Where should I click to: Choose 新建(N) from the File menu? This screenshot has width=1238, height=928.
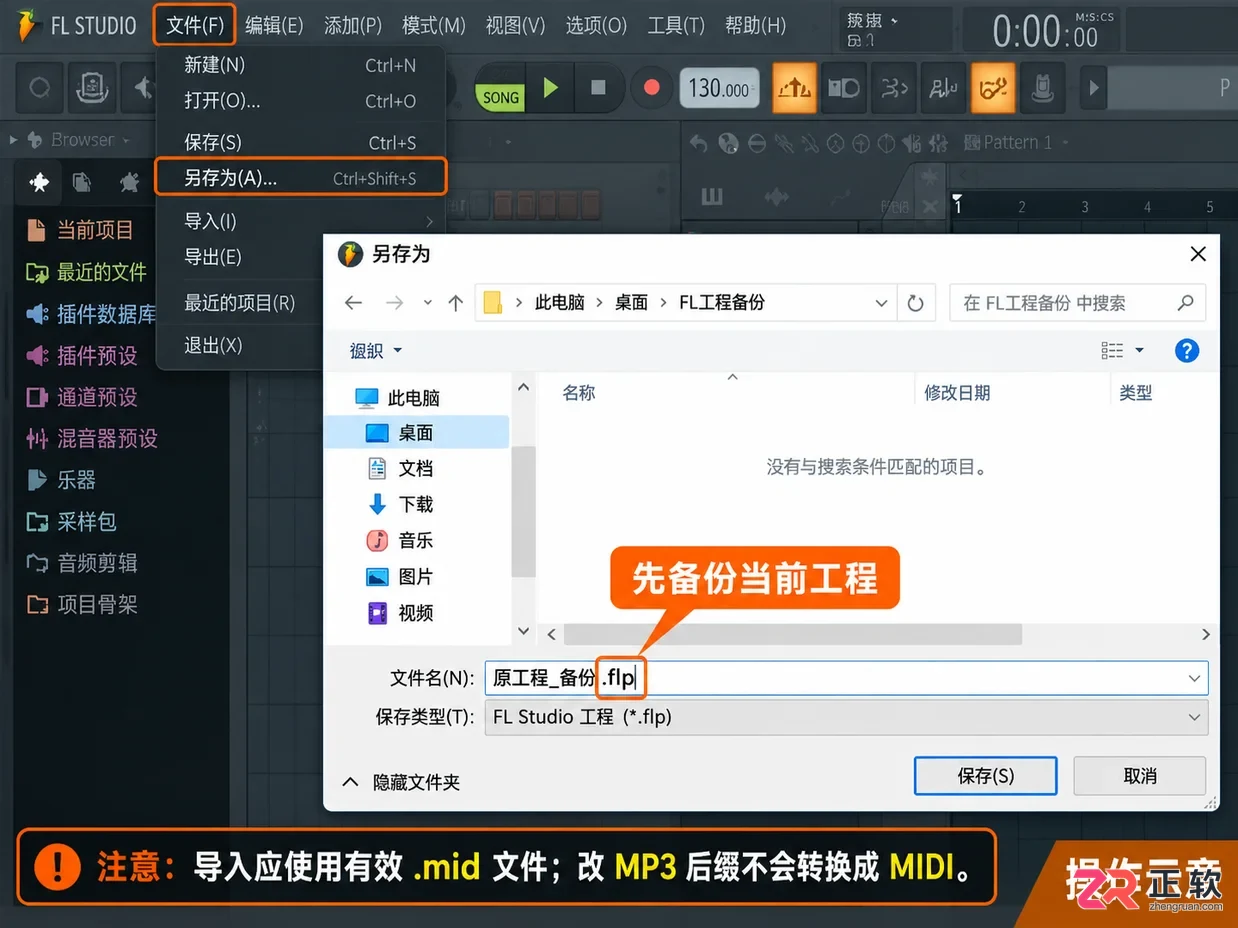click(300, 65)
